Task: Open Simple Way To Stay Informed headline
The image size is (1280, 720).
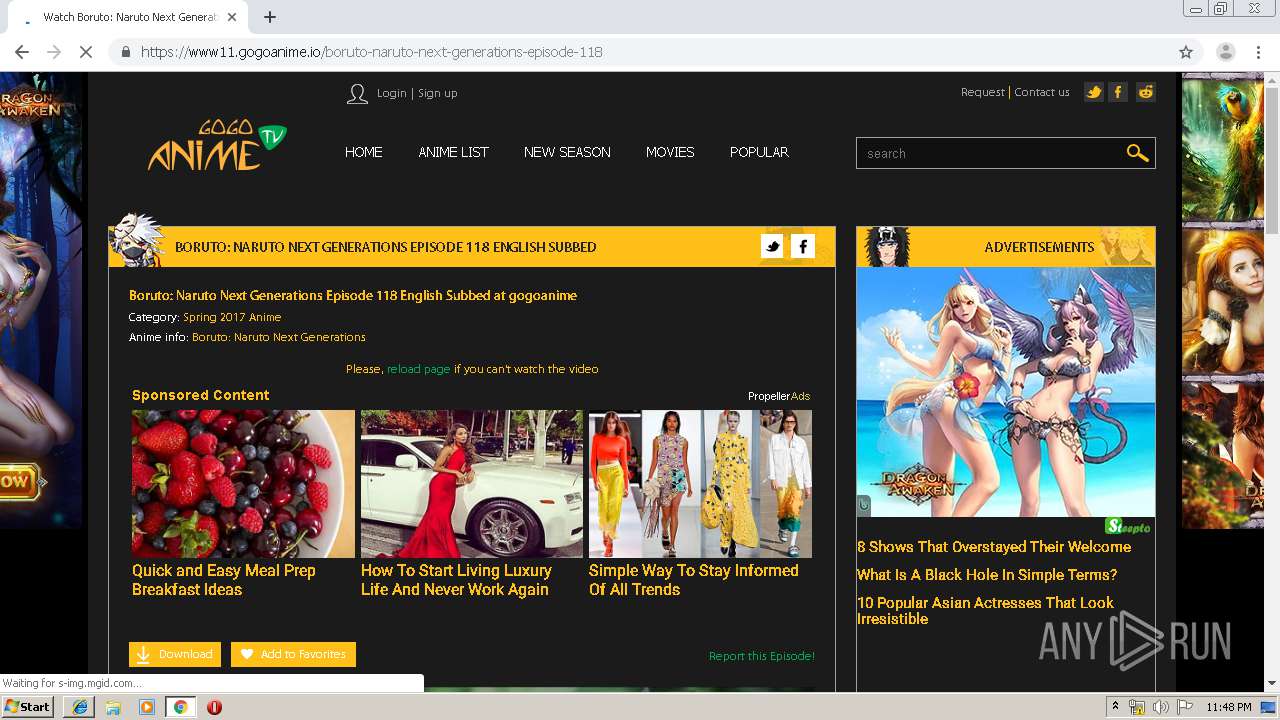Action: tap(694, 580)
